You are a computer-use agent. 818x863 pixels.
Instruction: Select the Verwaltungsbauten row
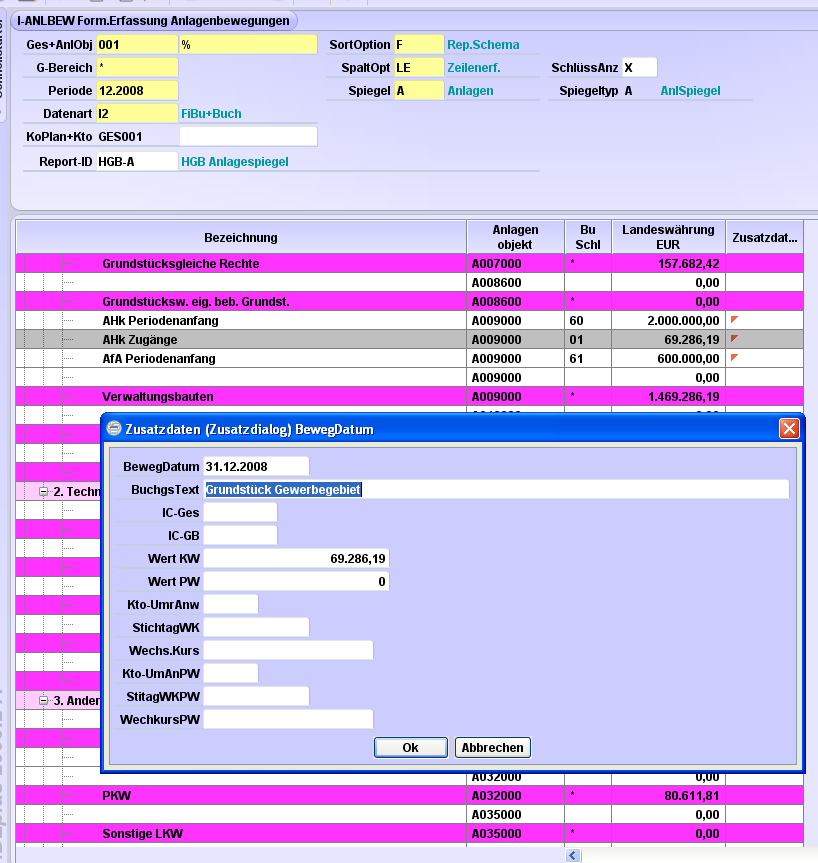(410, 396)
